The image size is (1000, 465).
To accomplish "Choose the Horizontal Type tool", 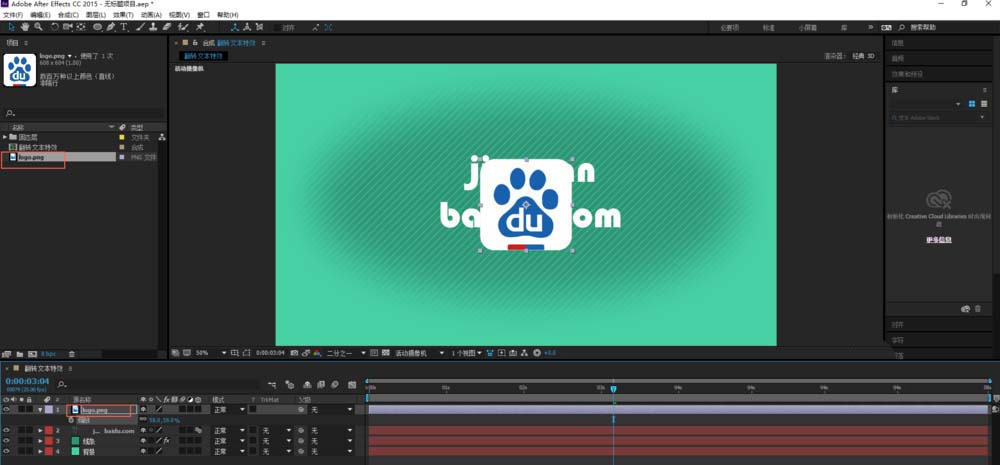I will pyautogui.click(x=124, y=27).
